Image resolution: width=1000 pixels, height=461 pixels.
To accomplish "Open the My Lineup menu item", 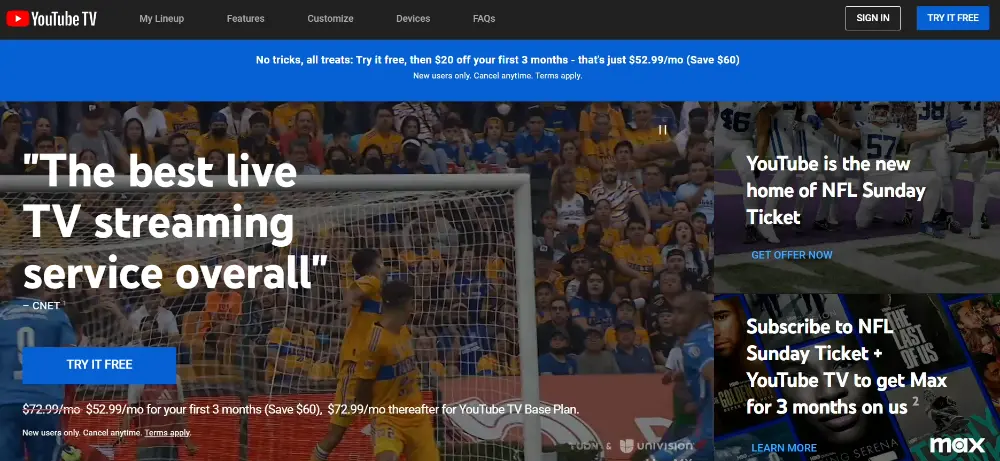I will [x=161, y=18].
